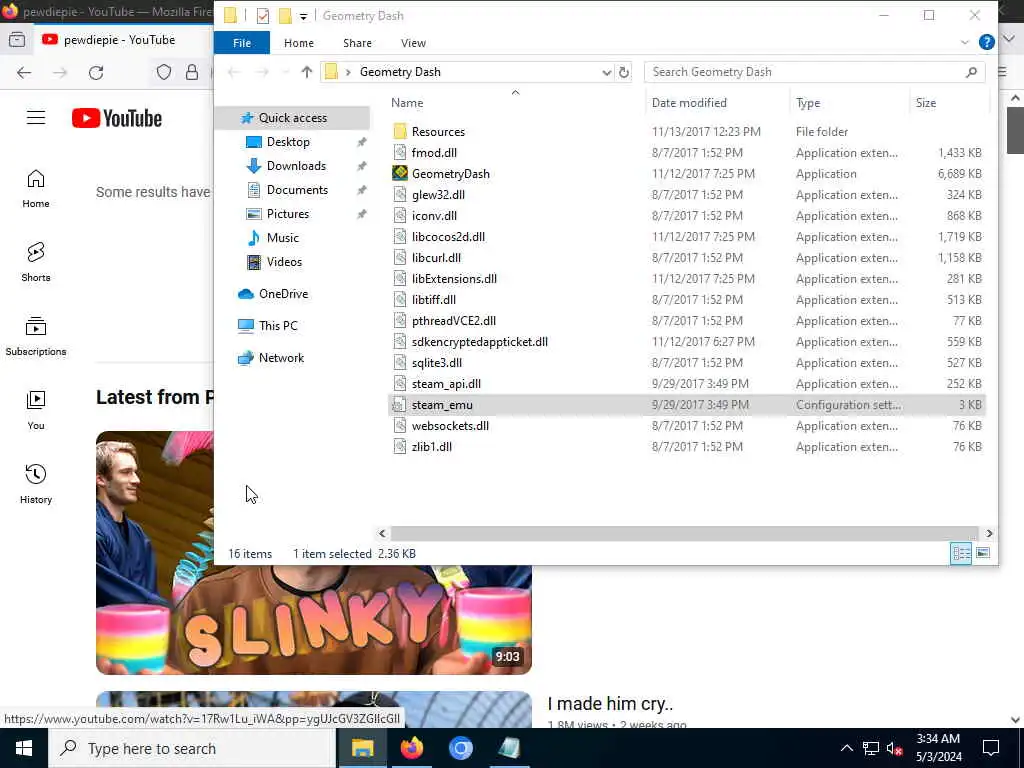Click the Explorer search magnifier icon

[x=971, y=72]
